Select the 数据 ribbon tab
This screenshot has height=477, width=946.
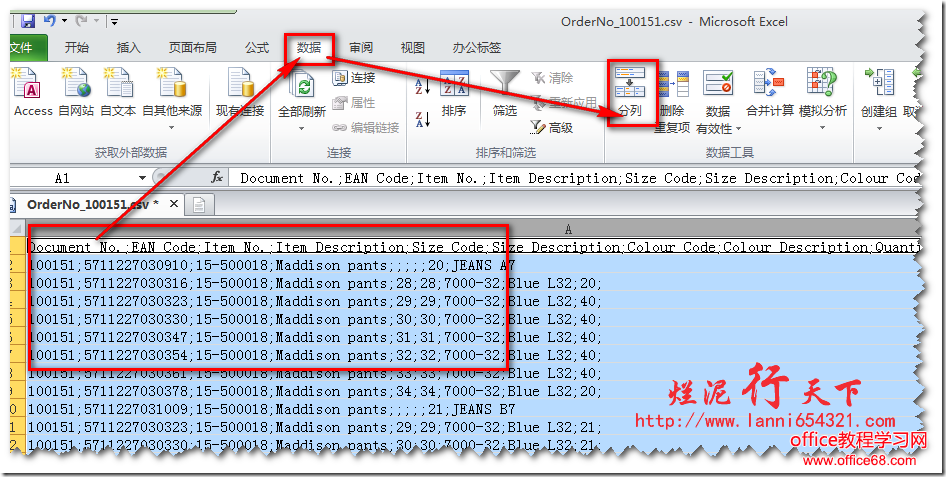[309, 48]
